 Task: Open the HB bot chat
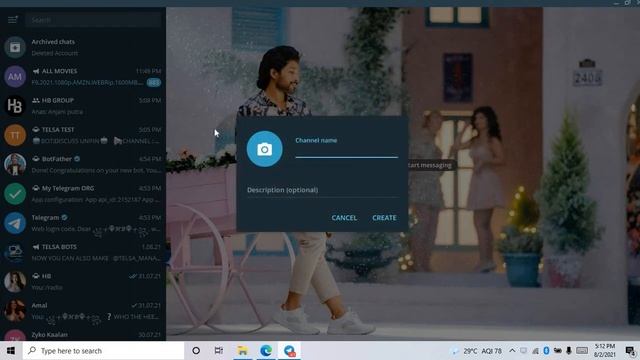[83, 282]
